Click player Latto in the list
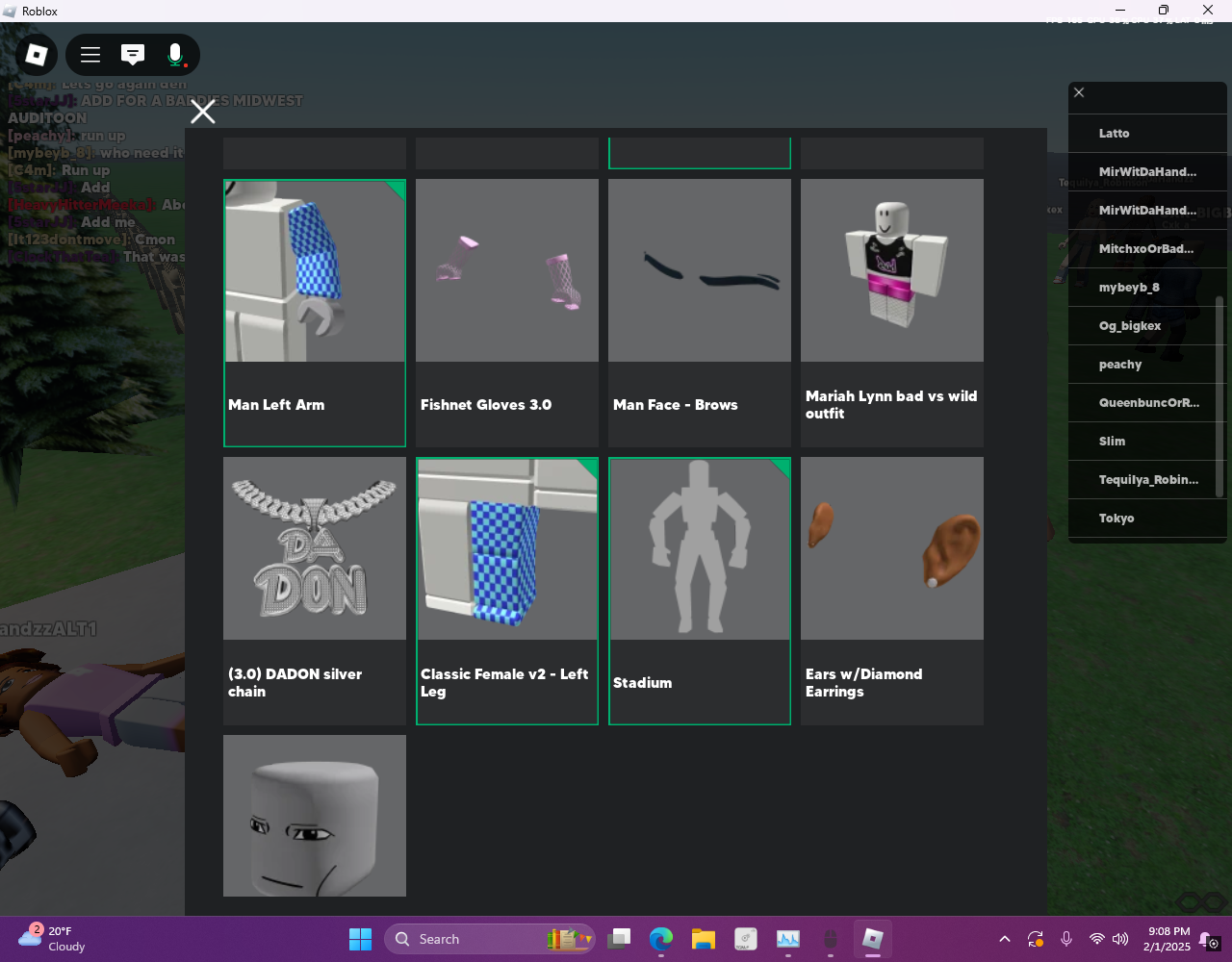The width and height of the screenshot is (1232, 962). click(1147, 134)
